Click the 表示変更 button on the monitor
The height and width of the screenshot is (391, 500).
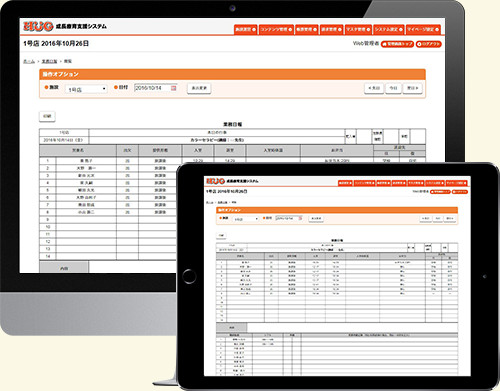tap(199, 88)
